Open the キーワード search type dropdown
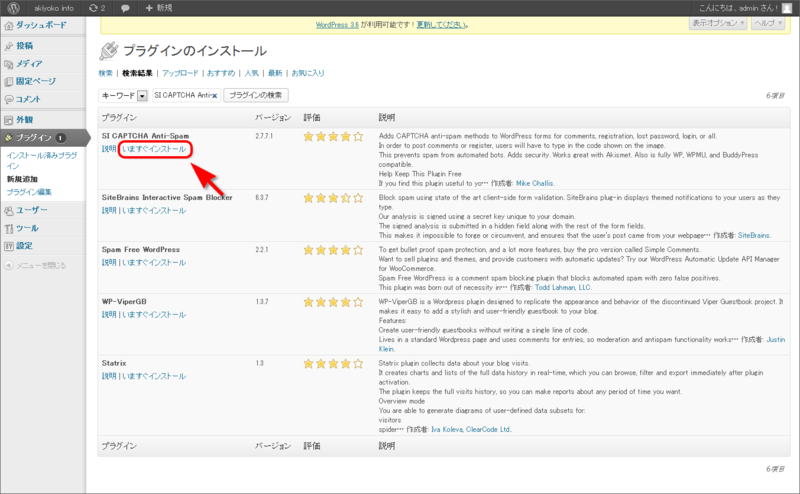This screenshot has height=494, width=800. coord(123,95)
